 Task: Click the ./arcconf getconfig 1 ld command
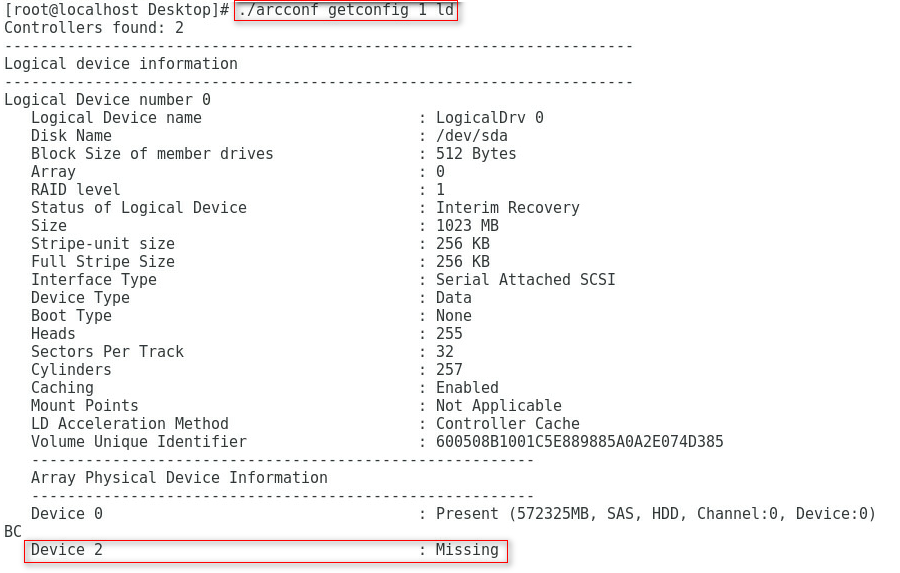pos(346,10)
